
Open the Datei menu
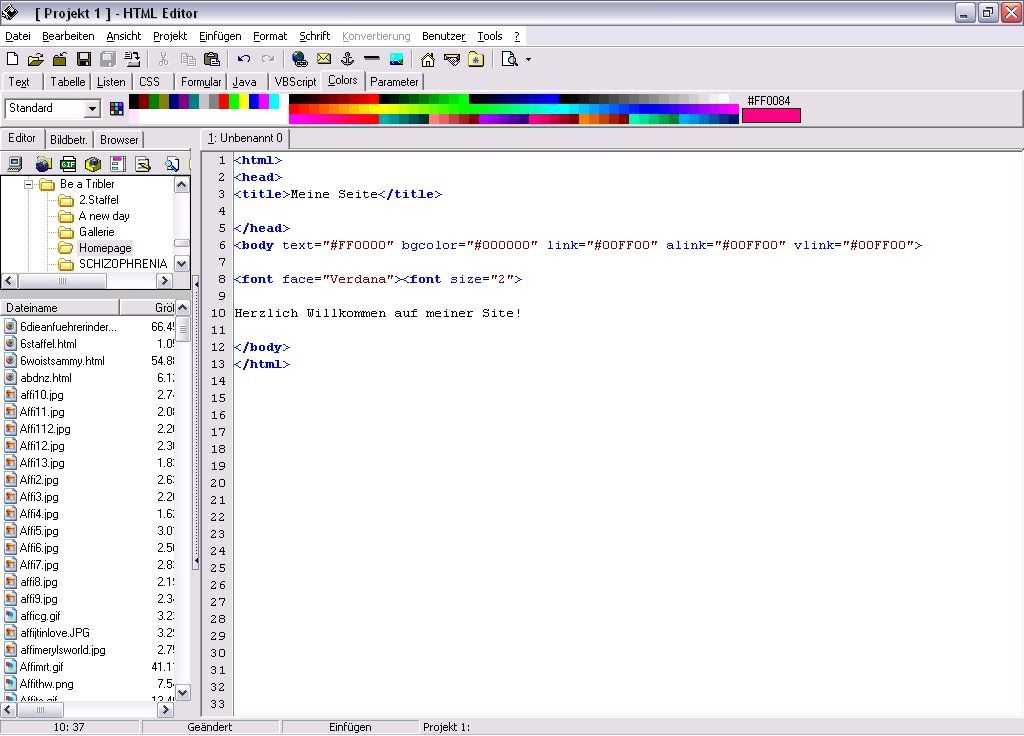click(18, 36)
